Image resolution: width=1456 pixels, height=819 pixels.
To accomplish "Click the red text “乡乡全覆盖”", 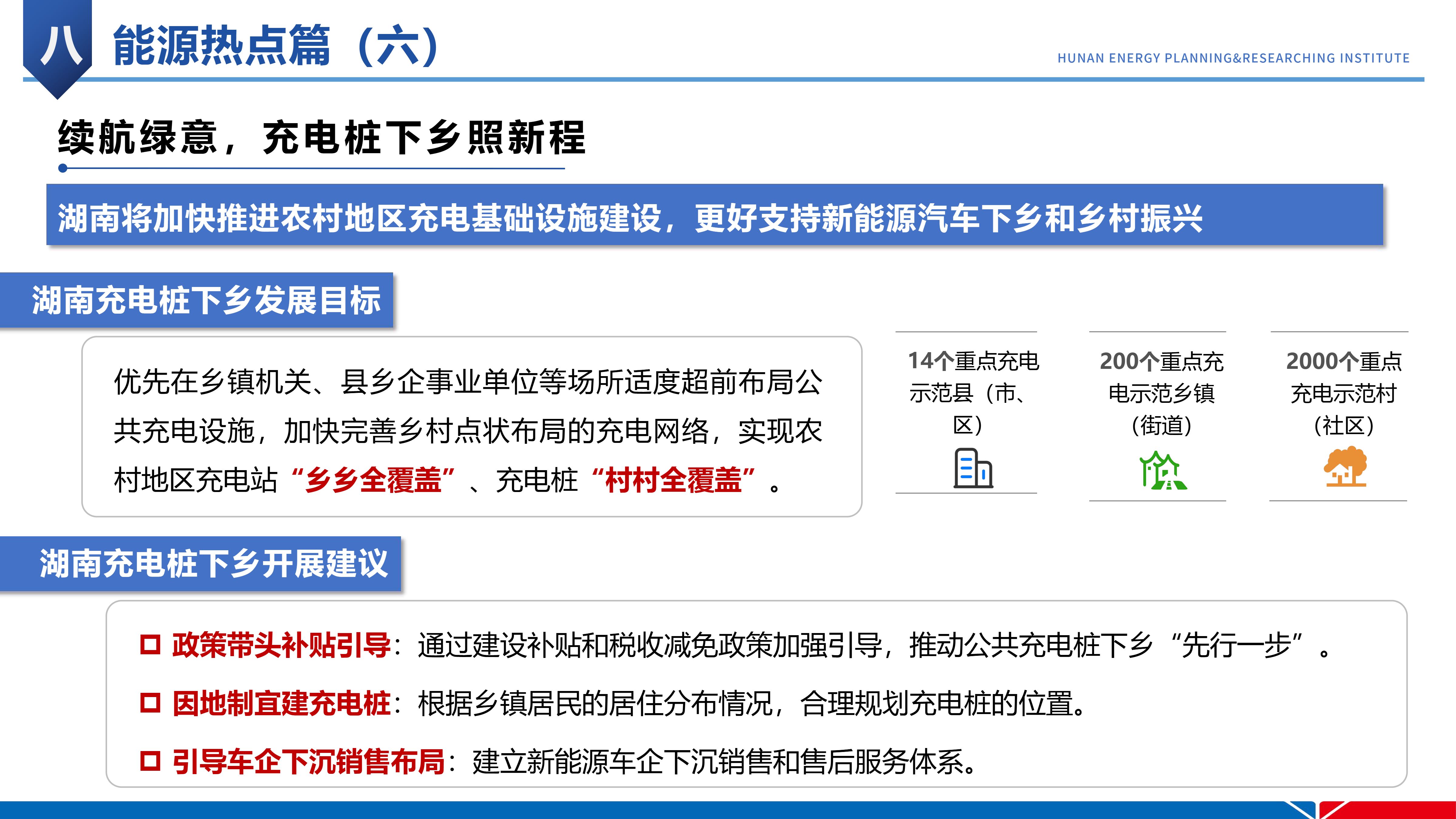I will 373,480.
